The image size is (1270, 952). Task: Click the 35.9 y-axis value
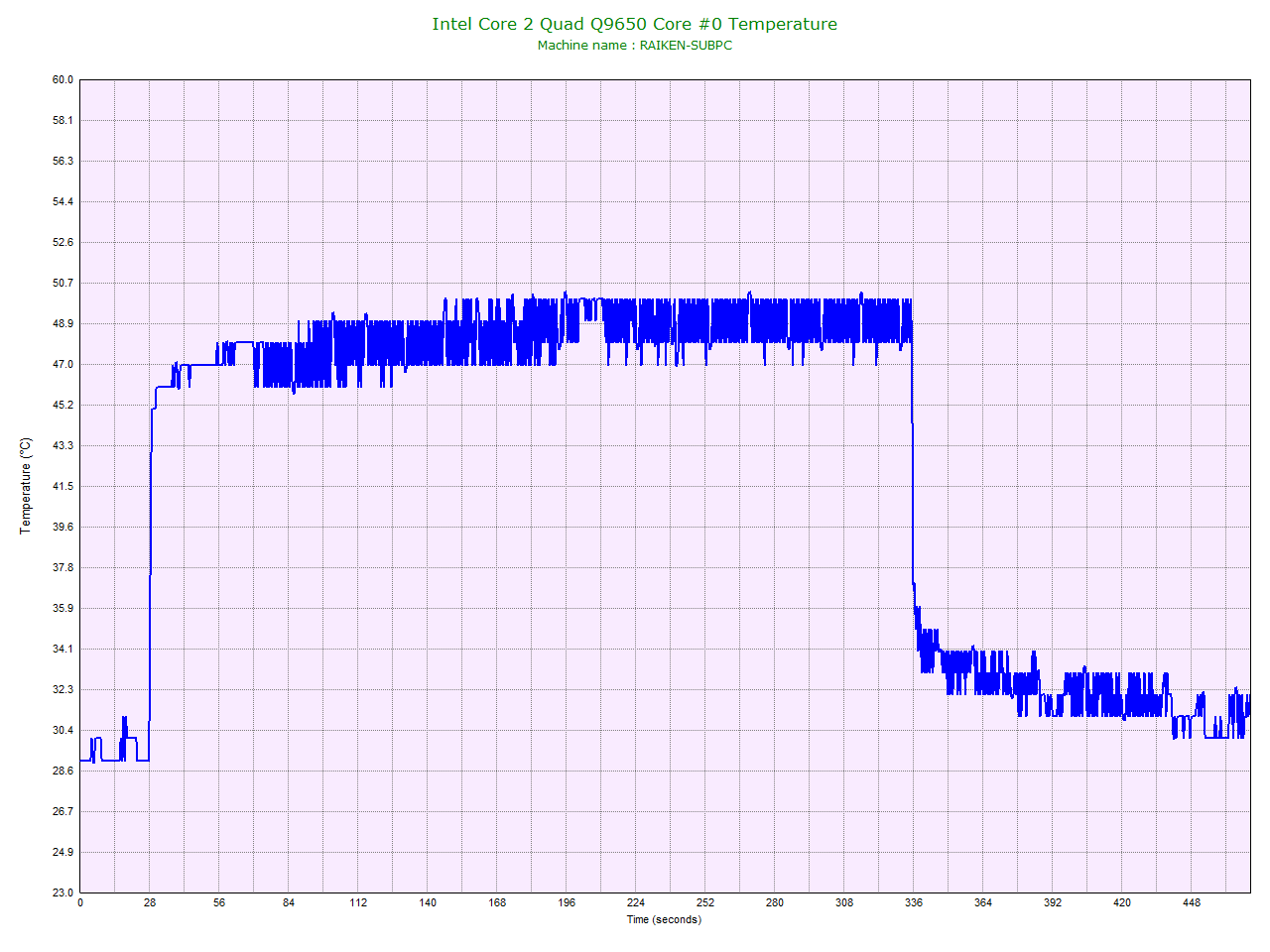coord(63,608)
